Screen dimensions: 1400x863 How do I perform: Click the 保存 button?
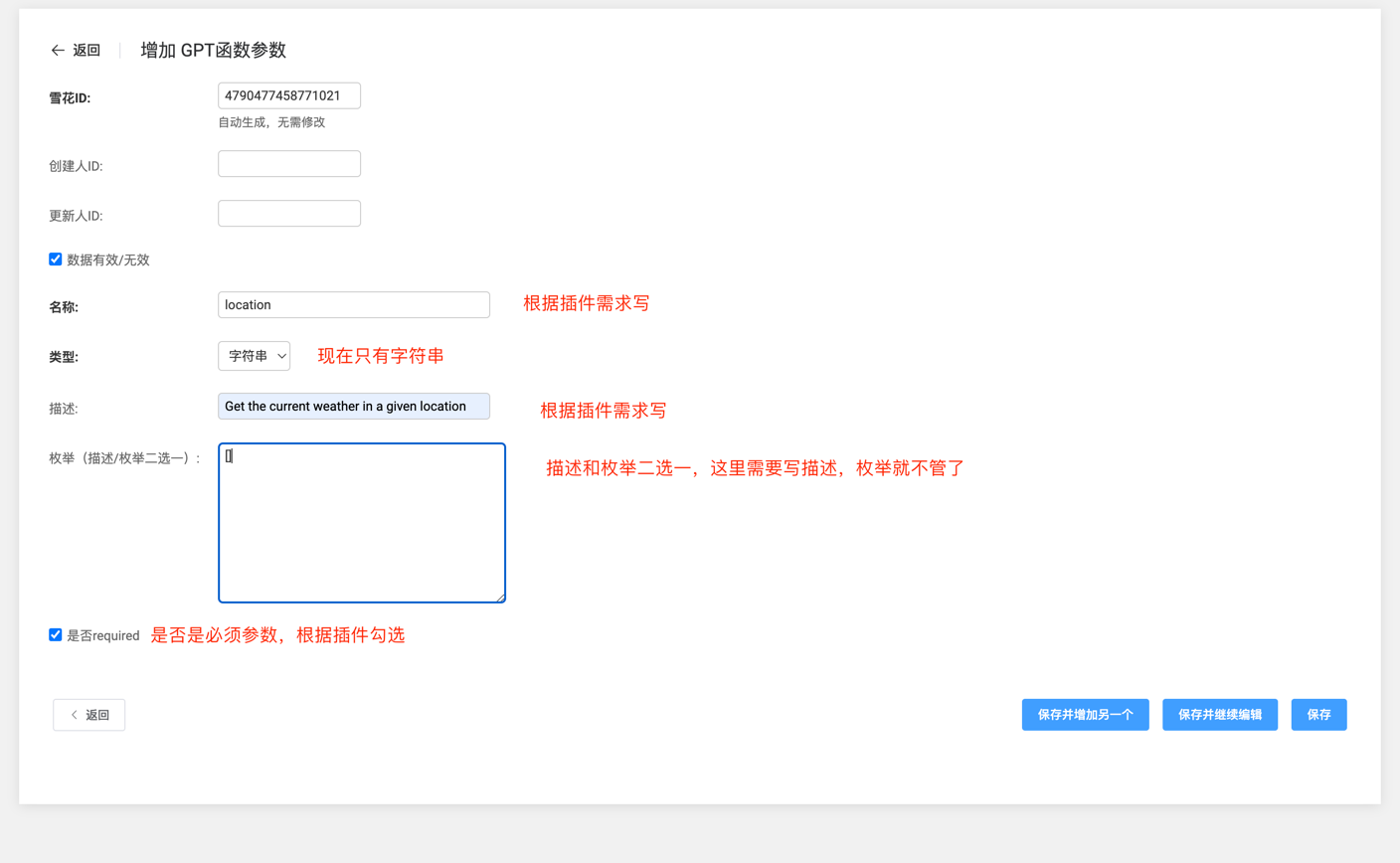coord(1319,715)
